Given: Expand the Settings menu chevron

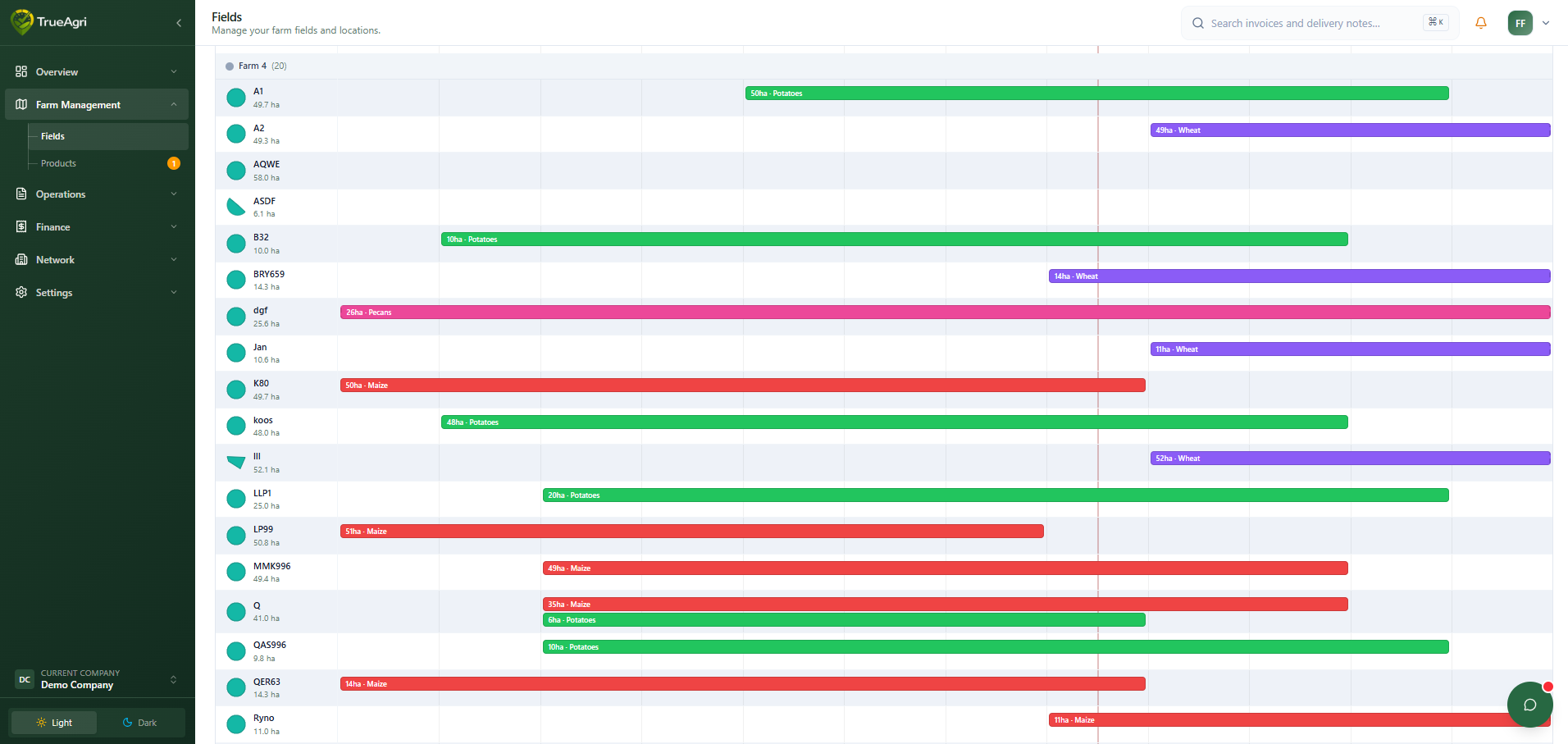Looking at the screenshot, I should coord(174,292).
